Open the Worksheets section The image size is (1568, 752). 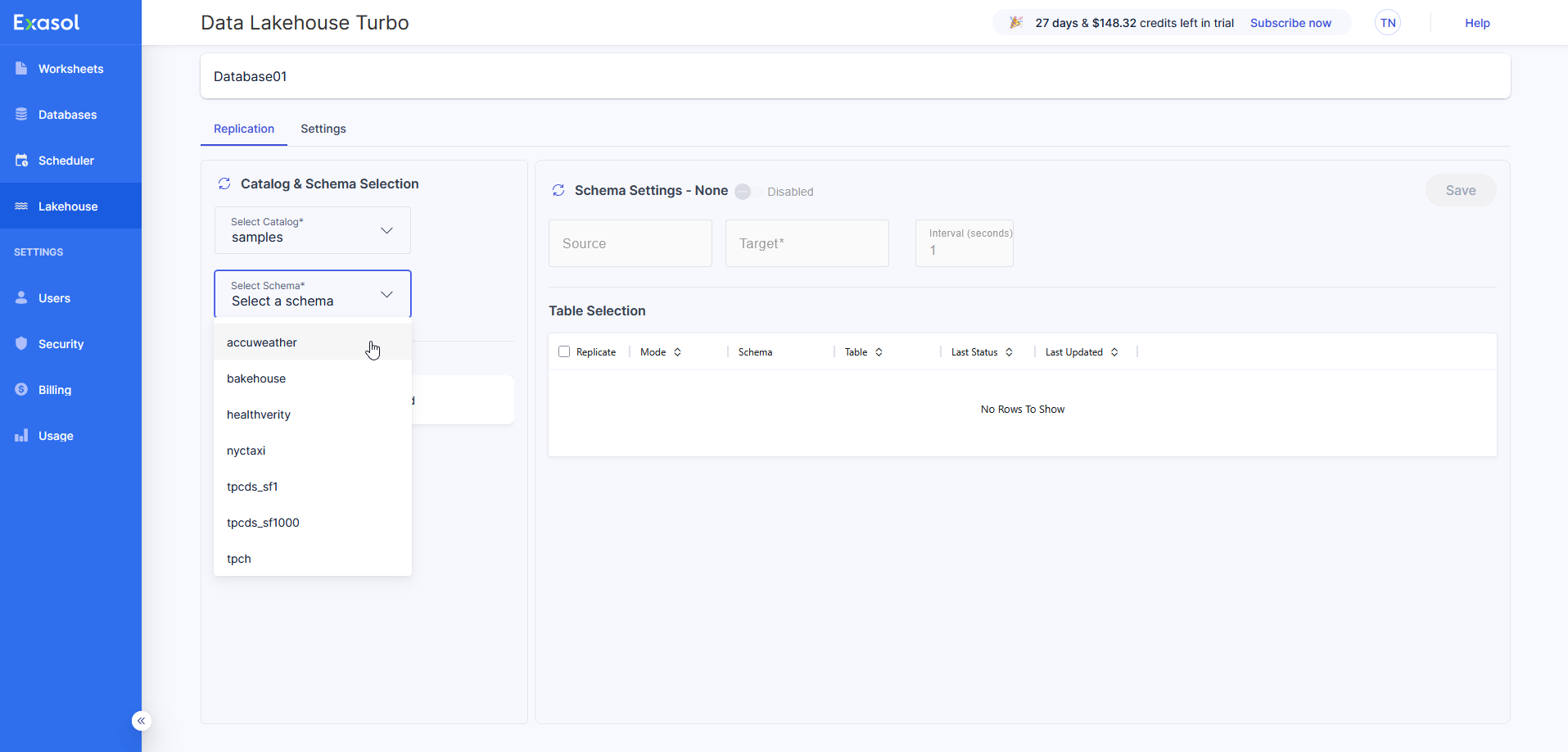[71, 69]
